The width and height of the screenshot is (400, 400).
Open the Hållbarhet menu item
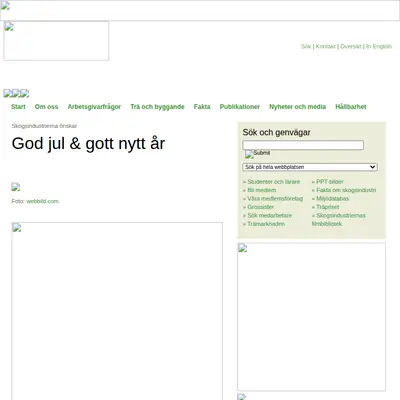tap(351, 107)
